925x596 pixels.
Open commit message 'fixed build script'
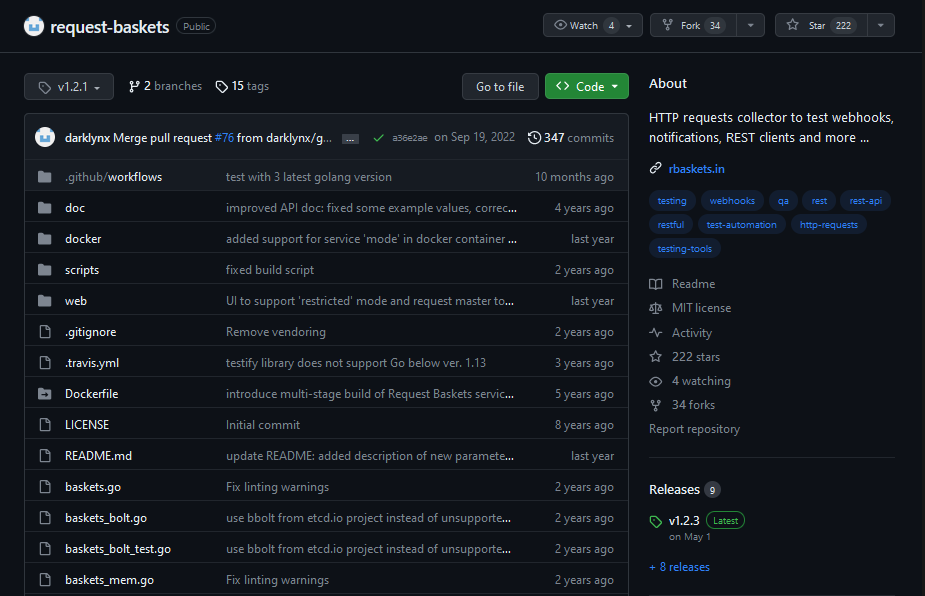270,270
